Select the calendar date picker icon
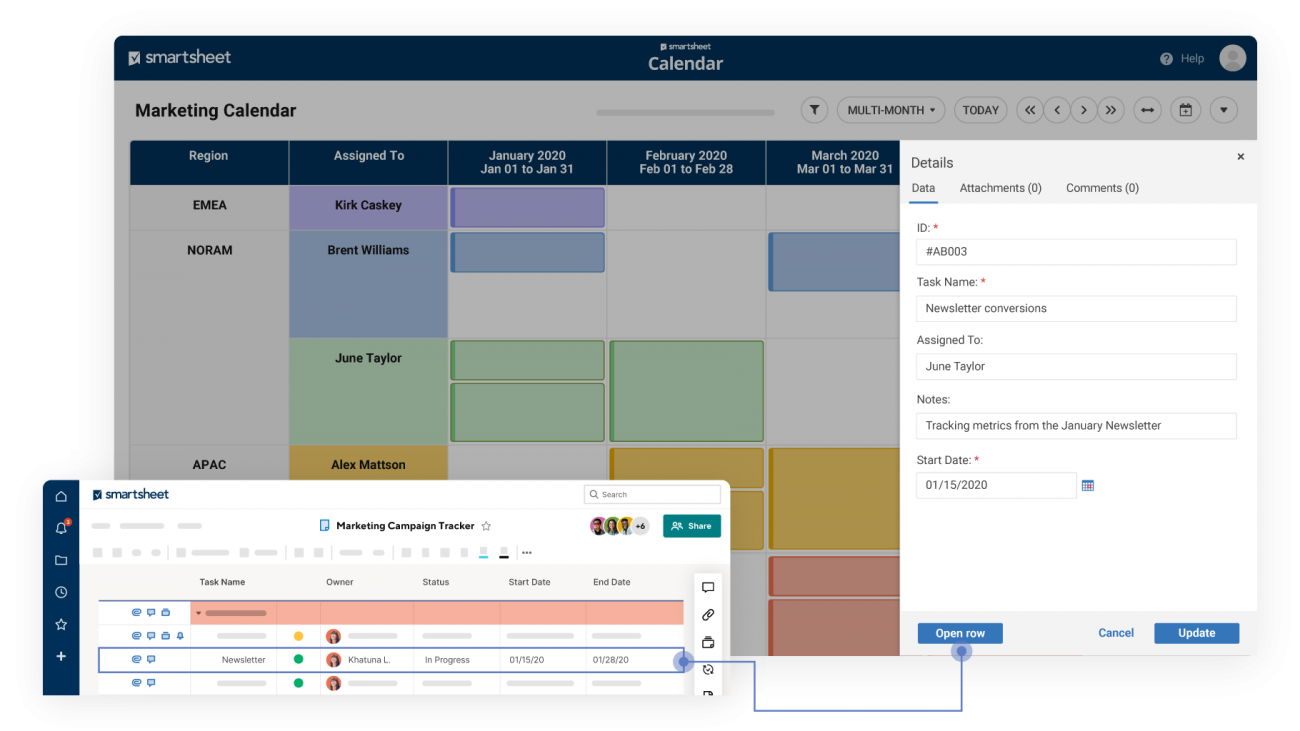Image resolution: width=1300 pixels, height=731 pixels. tap(1185, 110)
